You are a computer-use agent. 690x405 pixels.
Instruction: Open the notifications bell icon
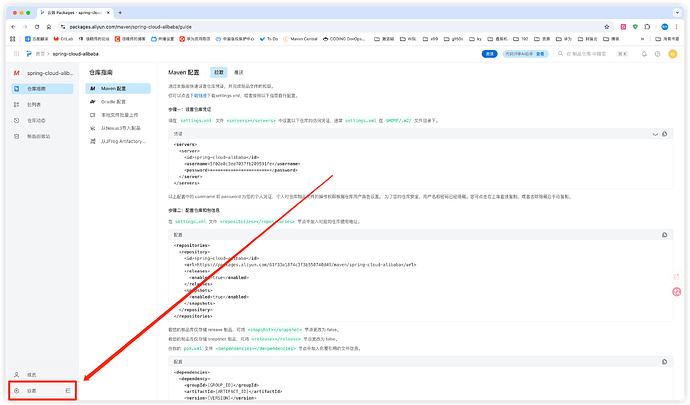click(x=644, y=54)
